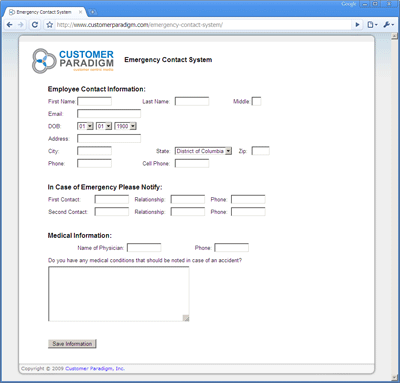
Task: Open a new tab with the plus button
Action: [92, 12]
